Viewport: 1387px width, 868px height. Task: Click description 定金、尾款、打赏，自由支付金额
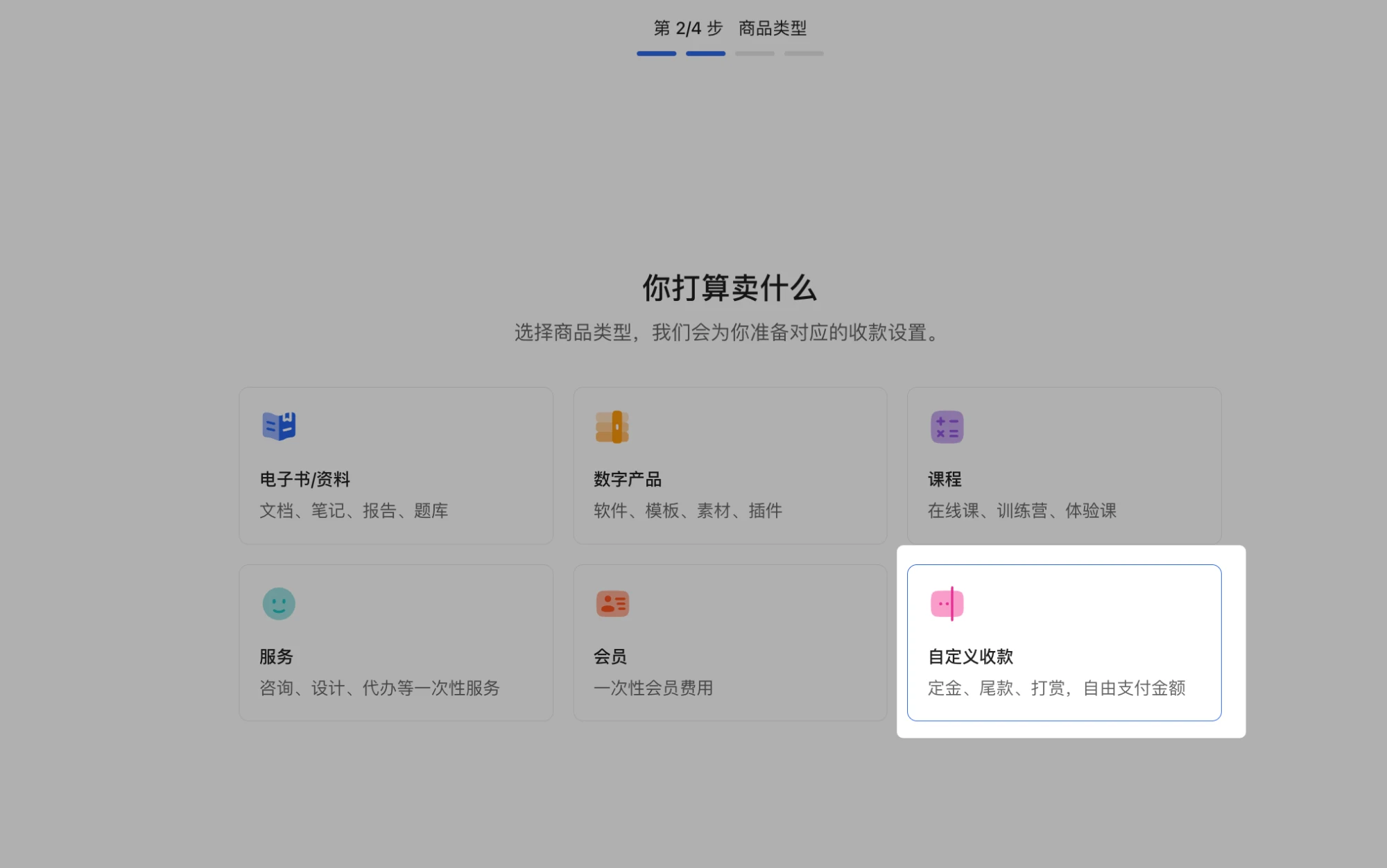(x=1057, y=688)
